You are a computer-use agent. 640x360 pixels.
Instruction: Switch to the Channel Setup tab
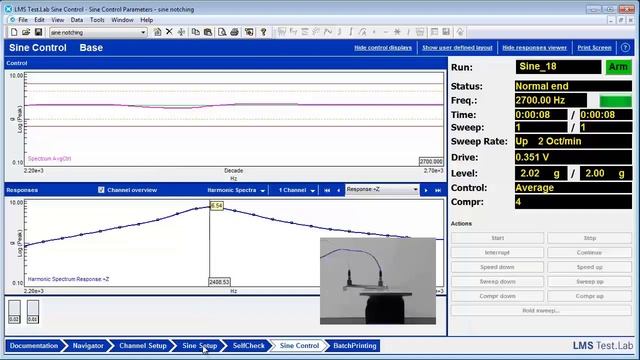click(x=143, y=346)
